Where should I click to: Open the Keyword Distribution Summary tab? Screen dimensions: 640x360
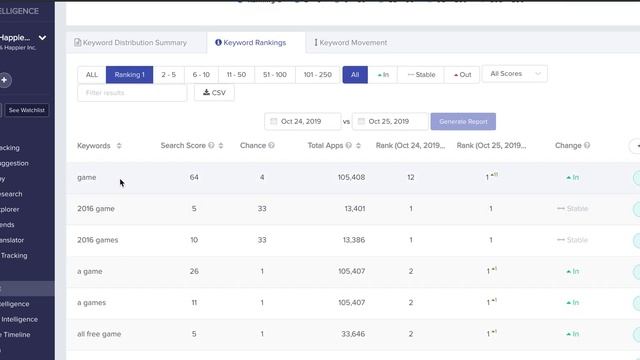(x=131, y=43)
